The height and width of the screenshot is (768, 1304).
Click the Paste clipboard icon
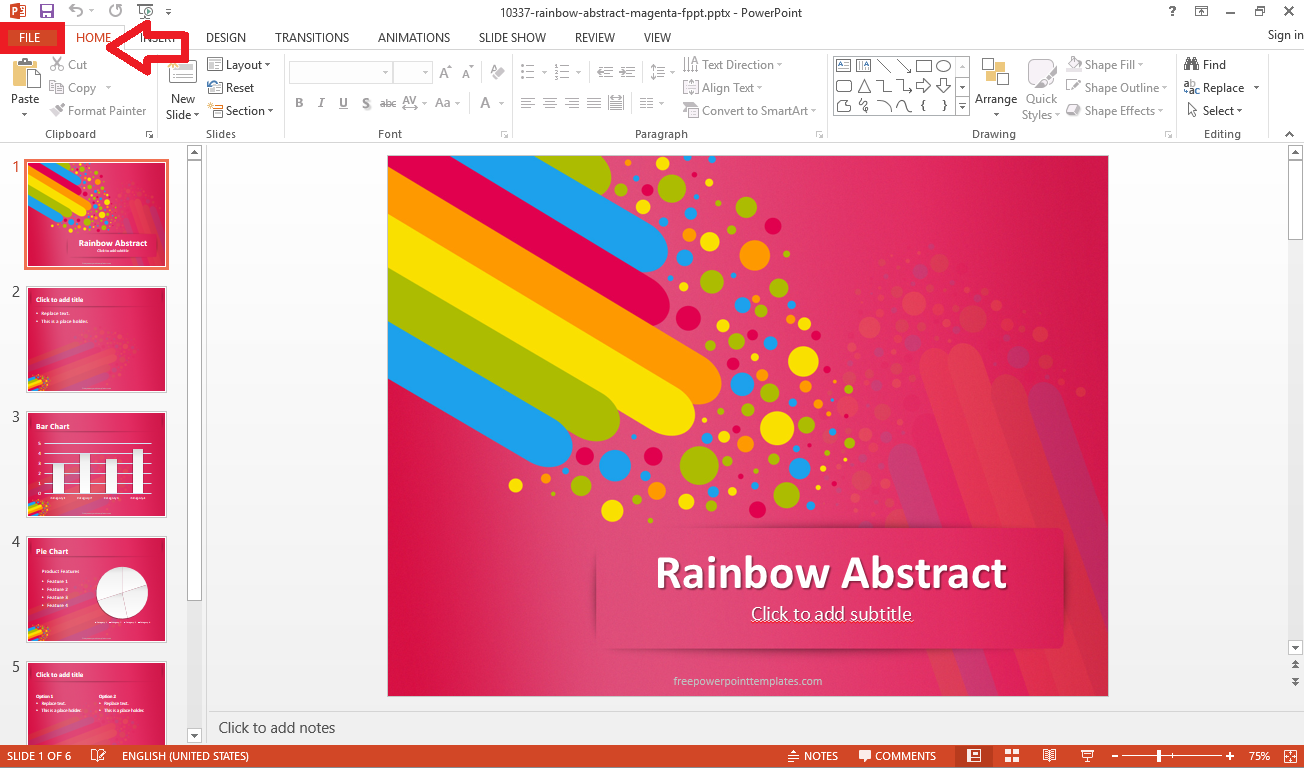pos(25,78)
